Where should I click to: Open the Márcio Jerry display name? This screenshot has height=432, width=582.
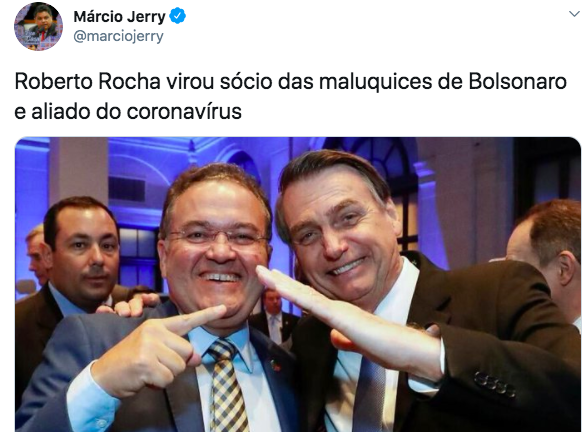[119, 17]
